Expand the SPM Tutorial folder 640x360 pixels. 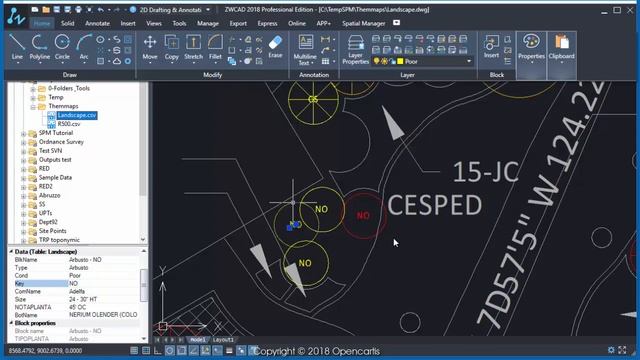pyautogui.click(x=23, y=133)
